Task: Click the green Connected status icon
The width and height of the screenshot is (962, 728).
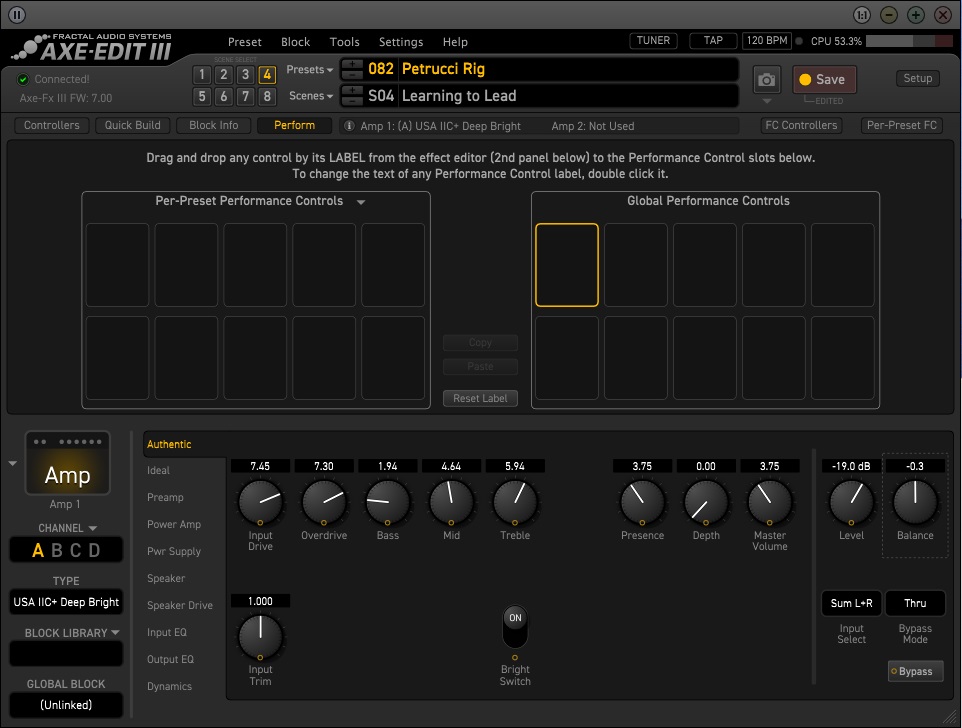Action: [23, 79]
